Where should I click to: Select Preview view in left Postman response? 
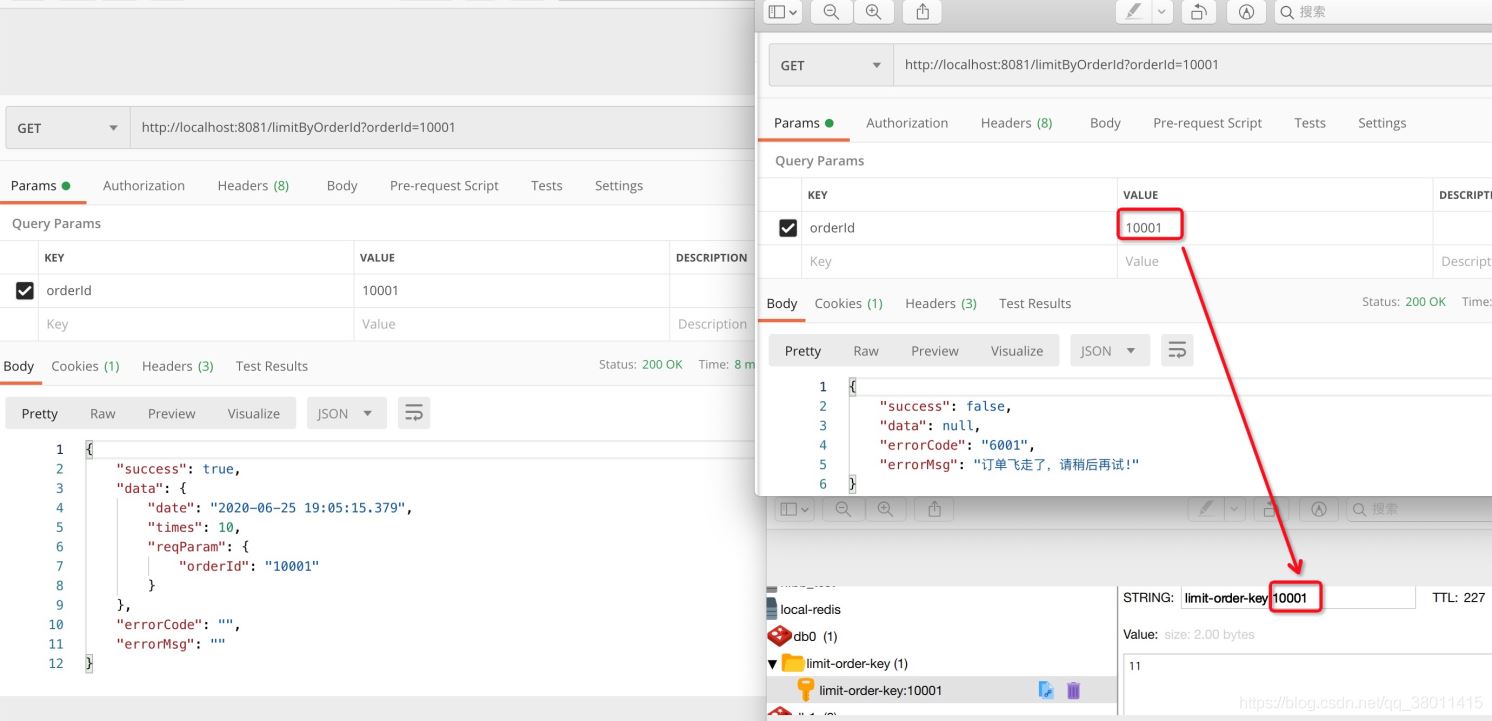click(x=172, y=413)
